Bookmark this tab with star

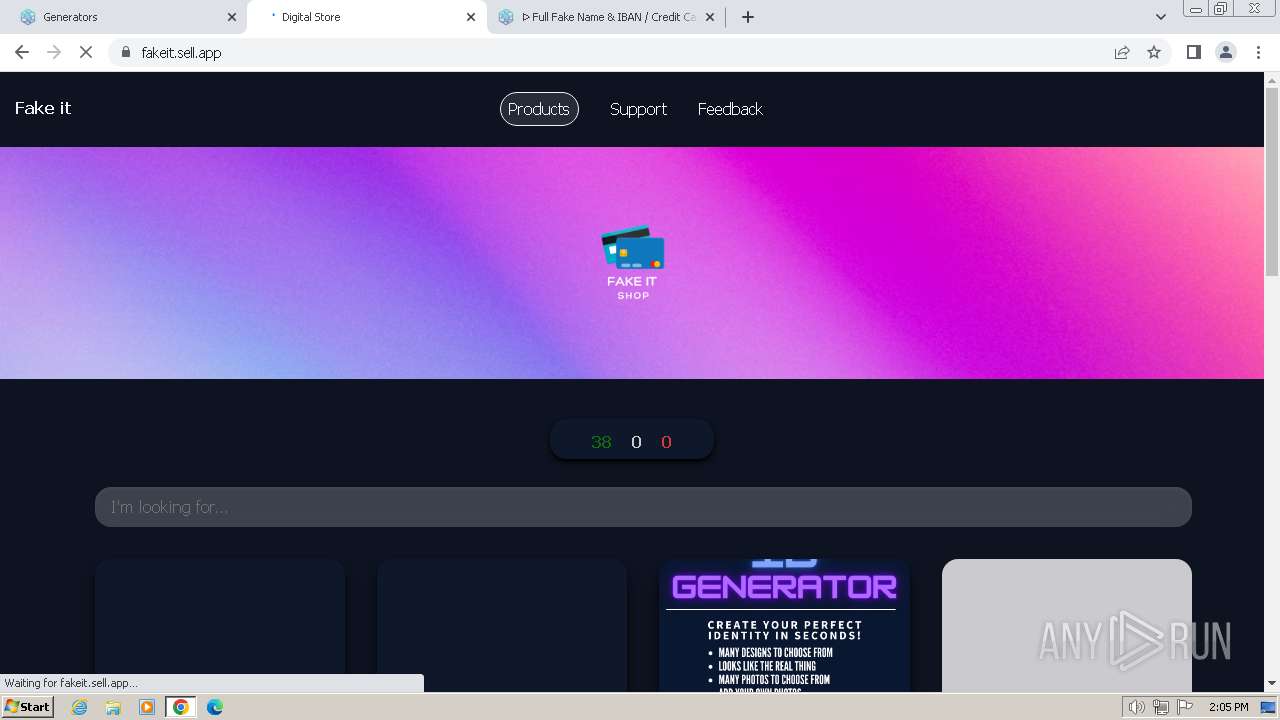point(1154,52)
